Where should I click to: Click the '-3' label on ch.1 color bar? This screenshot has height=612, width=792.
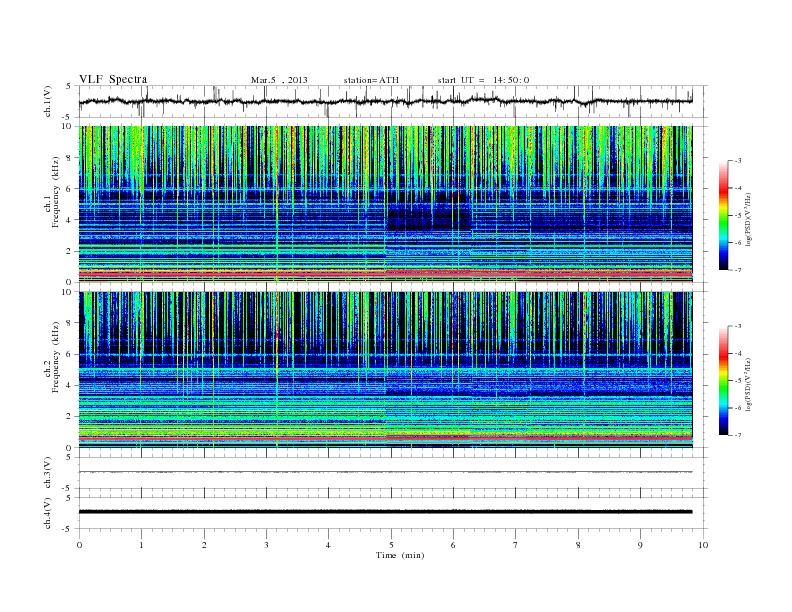[x=738, y=161]
